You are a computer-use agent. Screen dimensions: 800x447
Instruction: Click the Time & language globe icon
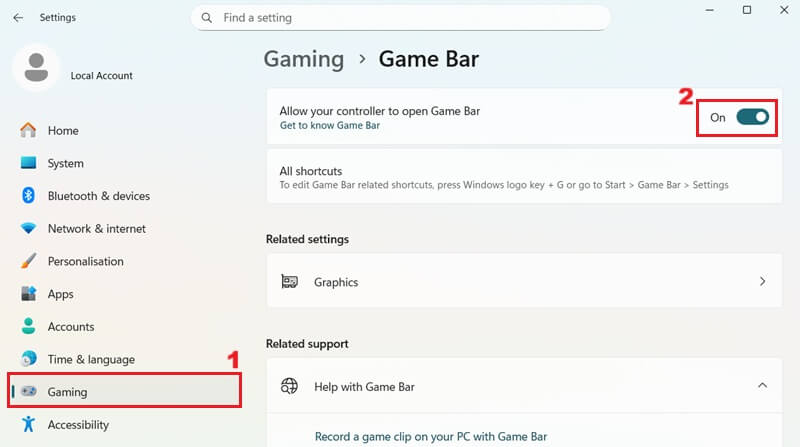29,359
